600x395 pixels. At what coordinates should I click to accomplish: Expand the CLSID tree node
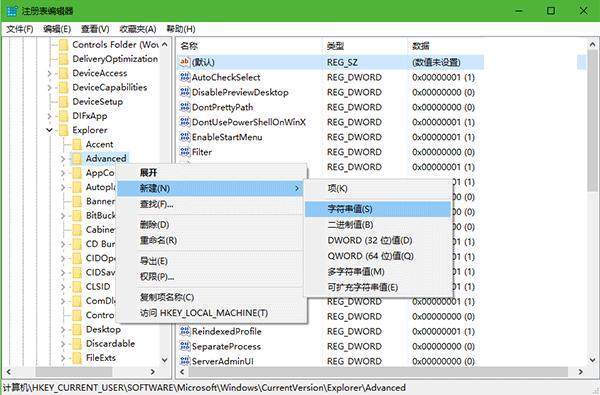pos(63,287)
